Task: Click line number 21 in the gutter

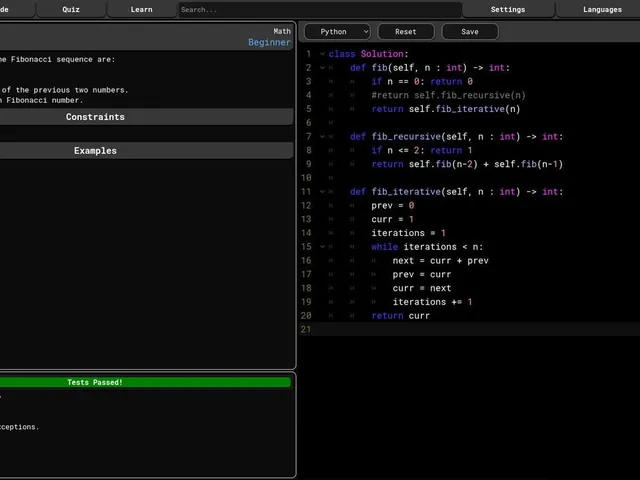Action: [x=306, y=329]
